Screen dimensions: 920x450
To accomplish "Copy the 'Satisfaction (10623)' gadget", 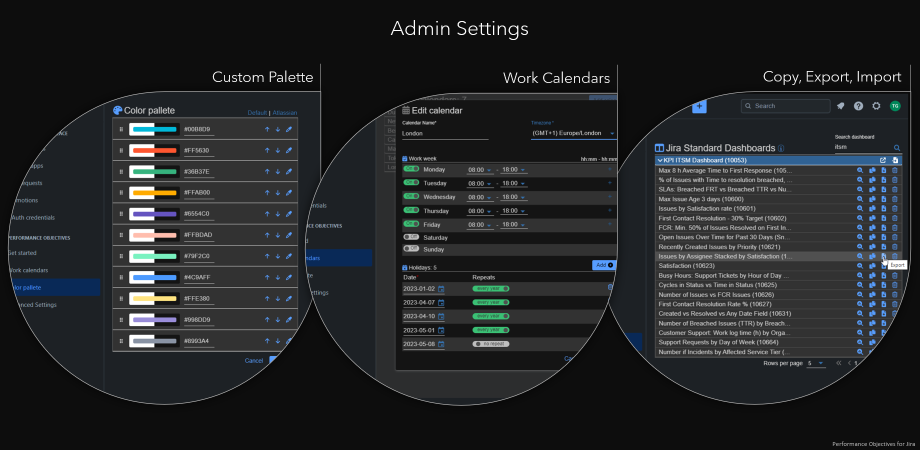I will (x=872, y=266).
